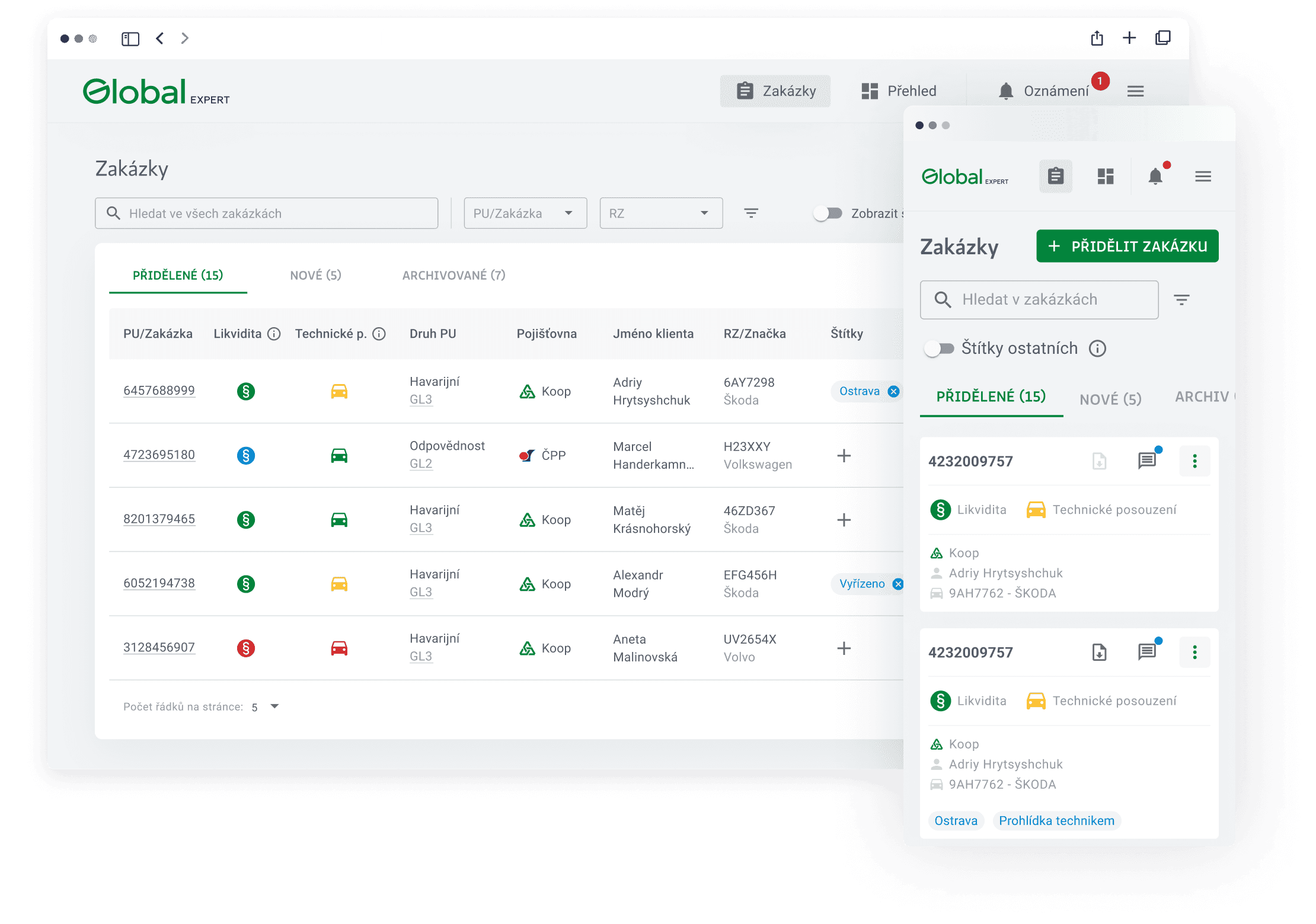Open comments icon on first order card

[x=1146, y=461]
